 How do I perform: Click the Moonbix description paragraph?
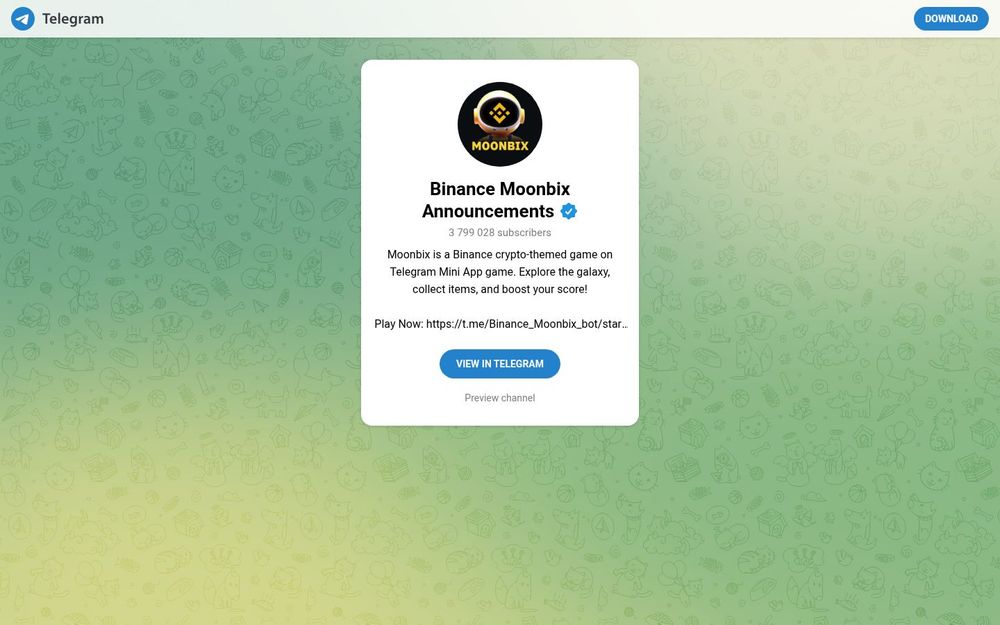point(500,272)
